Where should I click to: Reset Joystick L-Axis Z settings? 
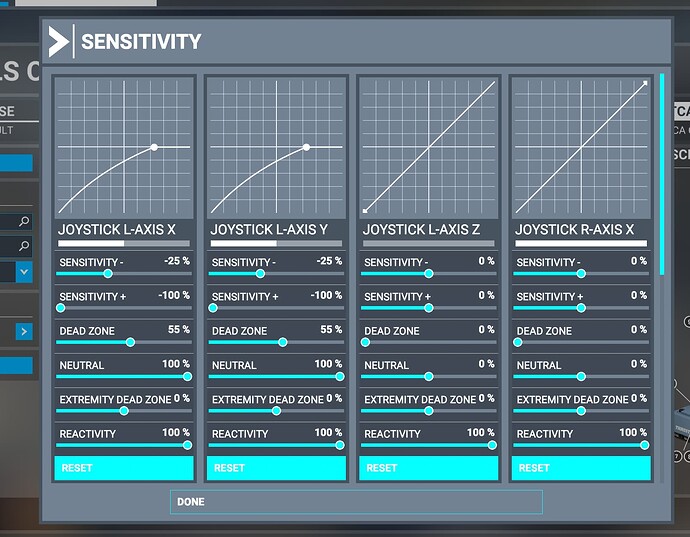click(x=429, y=468)
